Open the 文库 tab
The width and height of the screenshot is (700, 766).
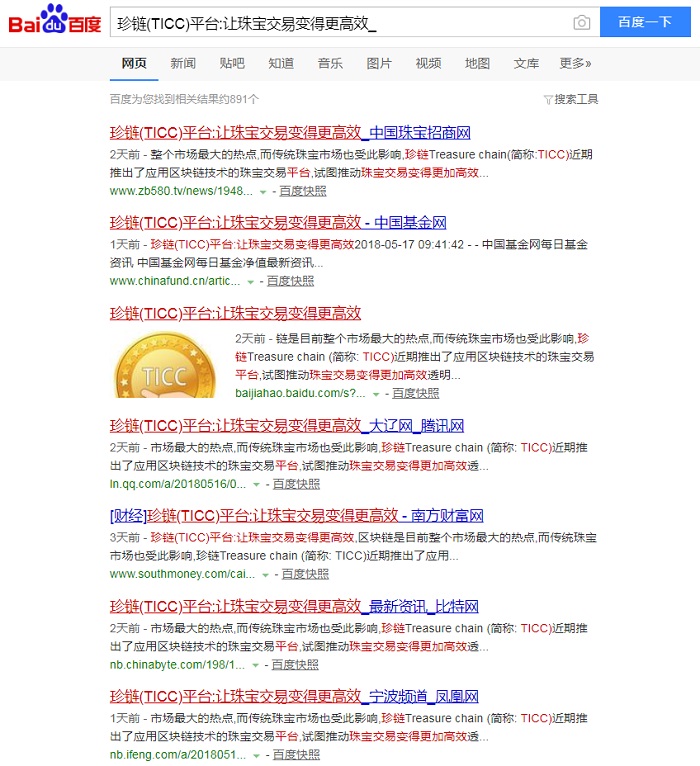(526, 64)
